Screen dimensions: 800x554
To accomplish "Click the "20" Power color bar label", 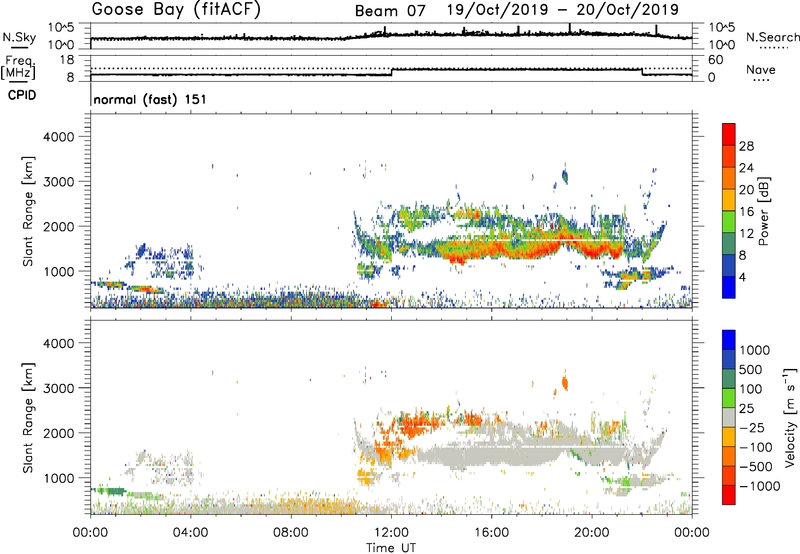I will 746,190.
